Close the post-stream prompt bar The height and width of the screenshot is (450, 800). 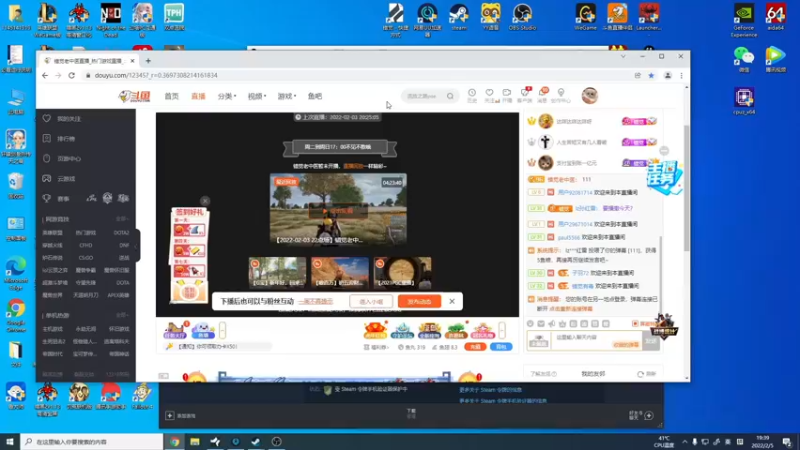tap(452, 302)
